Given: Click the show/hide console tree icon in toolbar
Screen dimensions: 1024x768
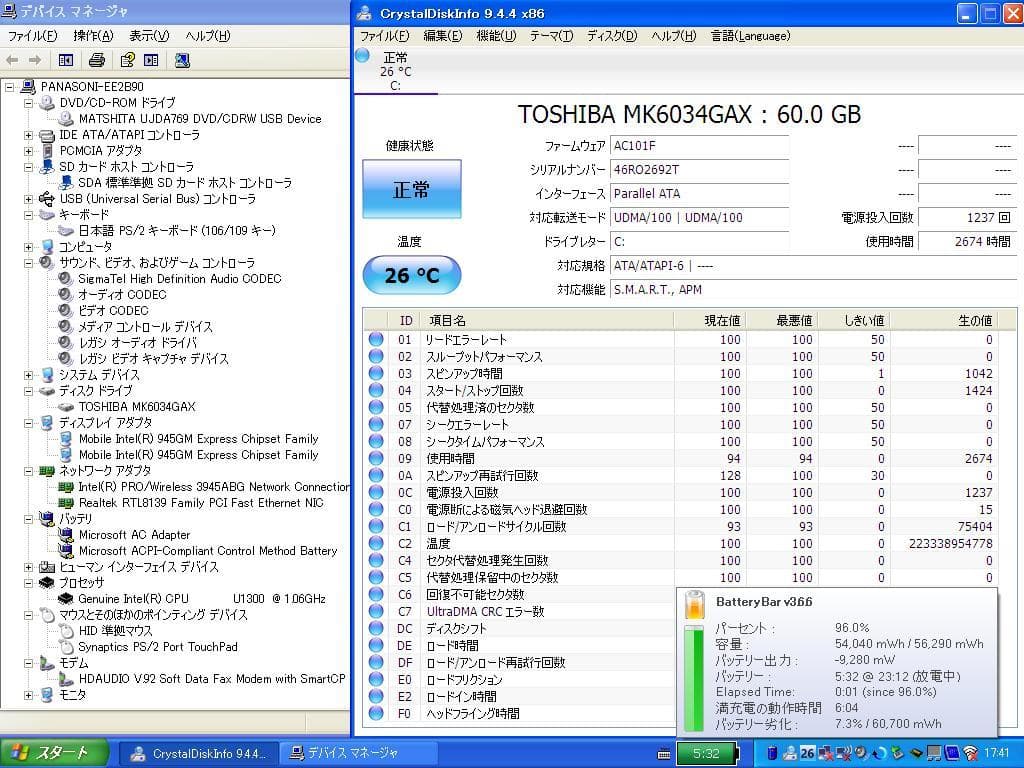Looking at the screenshot, I should [x=66, y=60].
